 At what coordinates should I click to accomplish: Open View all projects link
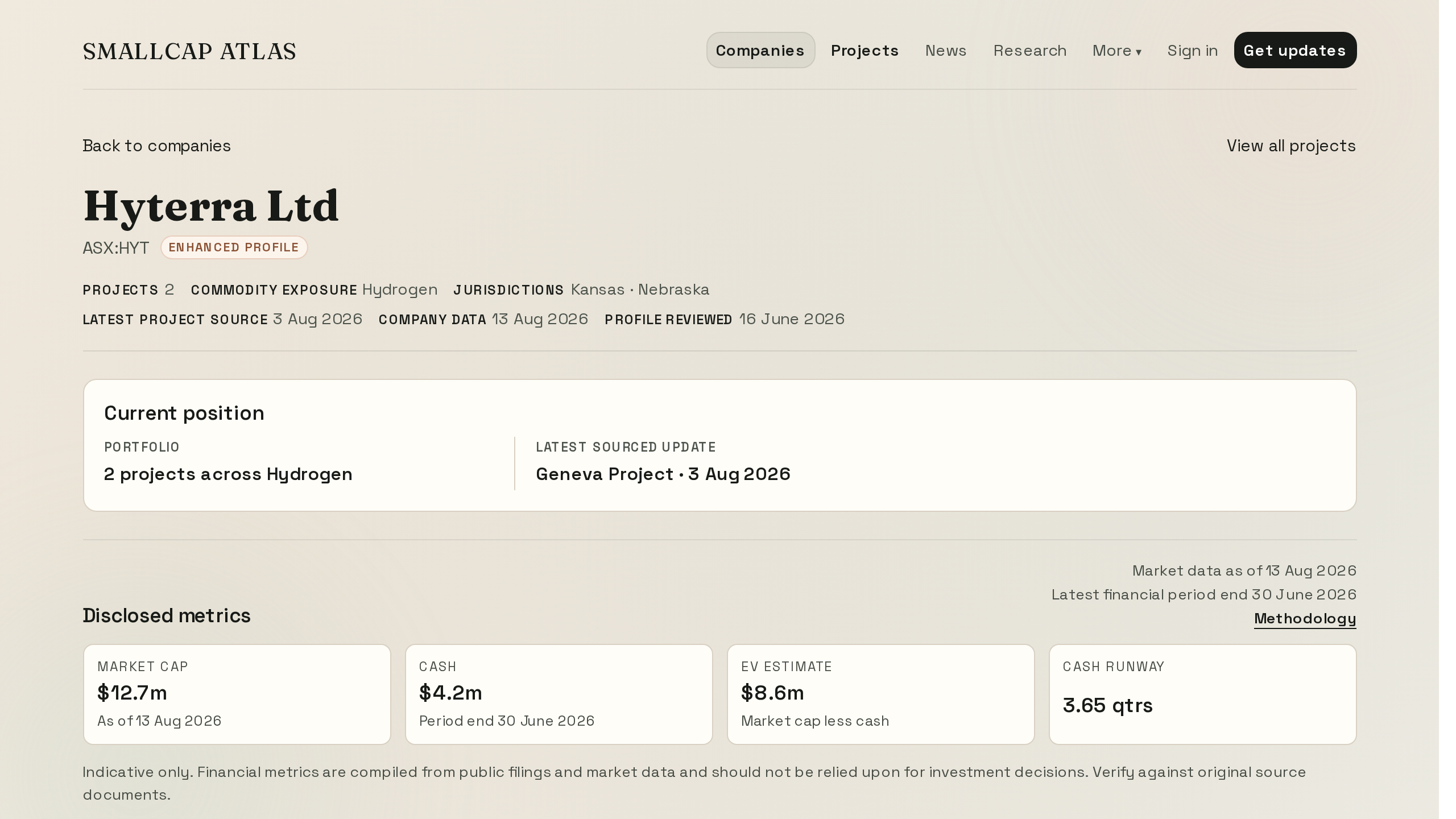tap(1291, 146)
